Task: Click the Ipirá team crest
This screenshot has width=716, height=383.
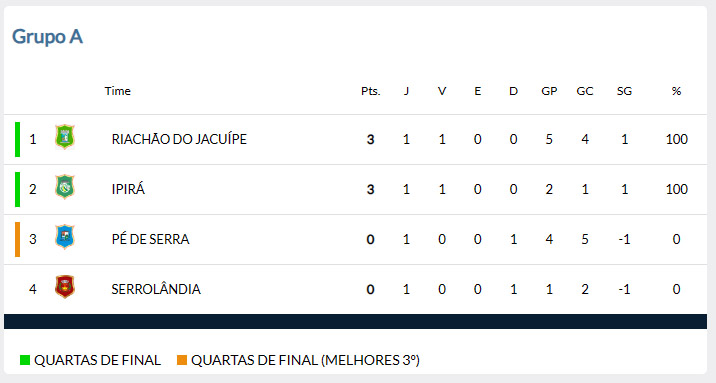Action: [x=64, y=187]
